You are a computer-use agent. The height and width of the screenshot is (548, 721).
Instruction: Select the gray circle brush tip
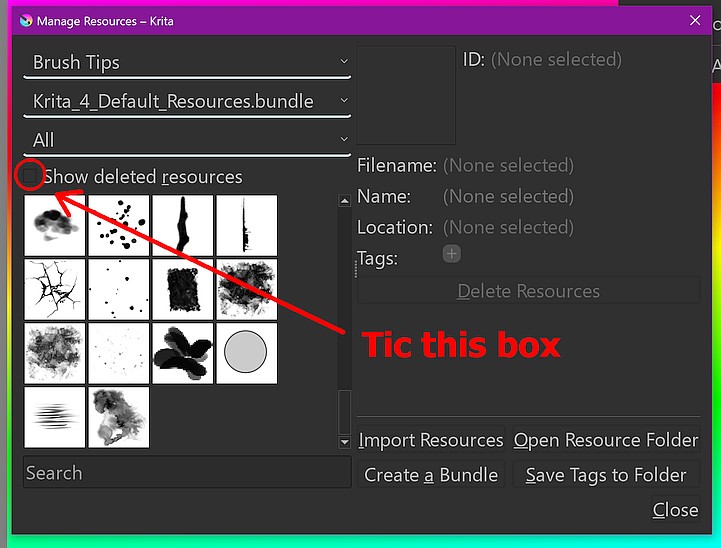click(246, 353)
